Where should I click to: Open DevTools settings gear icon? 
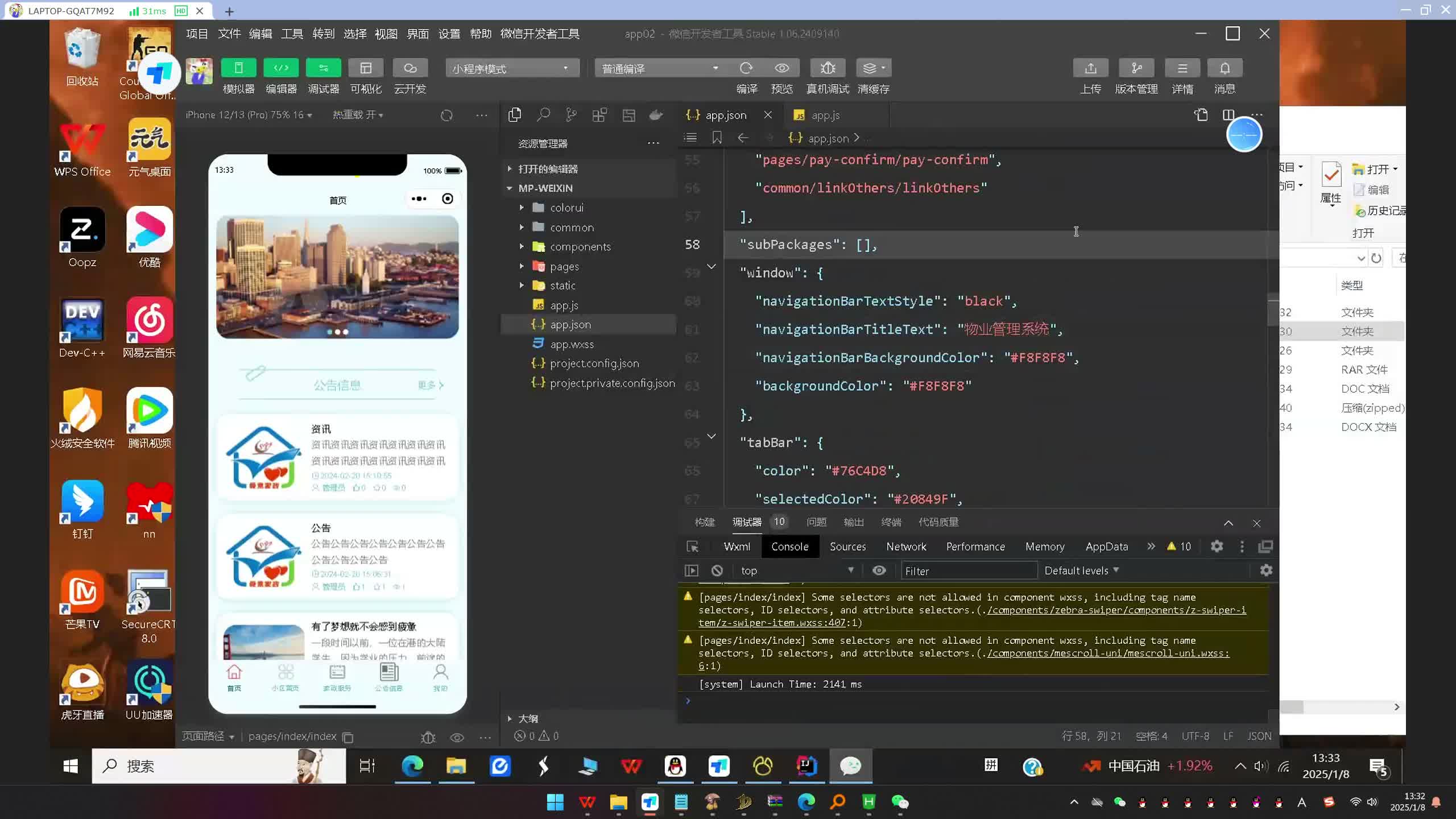coord(1217,547)
